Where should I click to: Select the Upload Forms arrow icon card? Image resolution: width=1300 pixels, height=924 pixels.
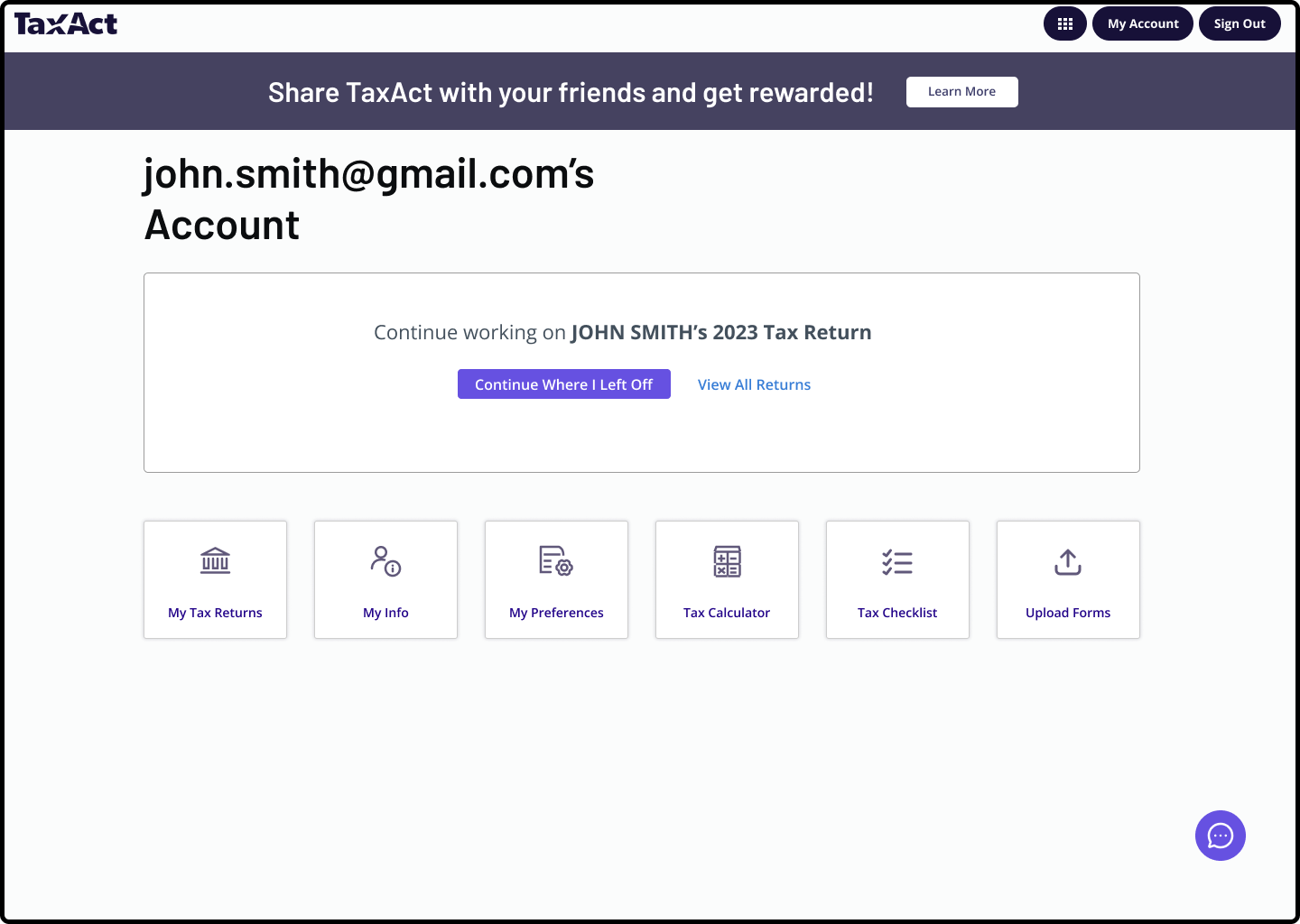pos(1068,579)
